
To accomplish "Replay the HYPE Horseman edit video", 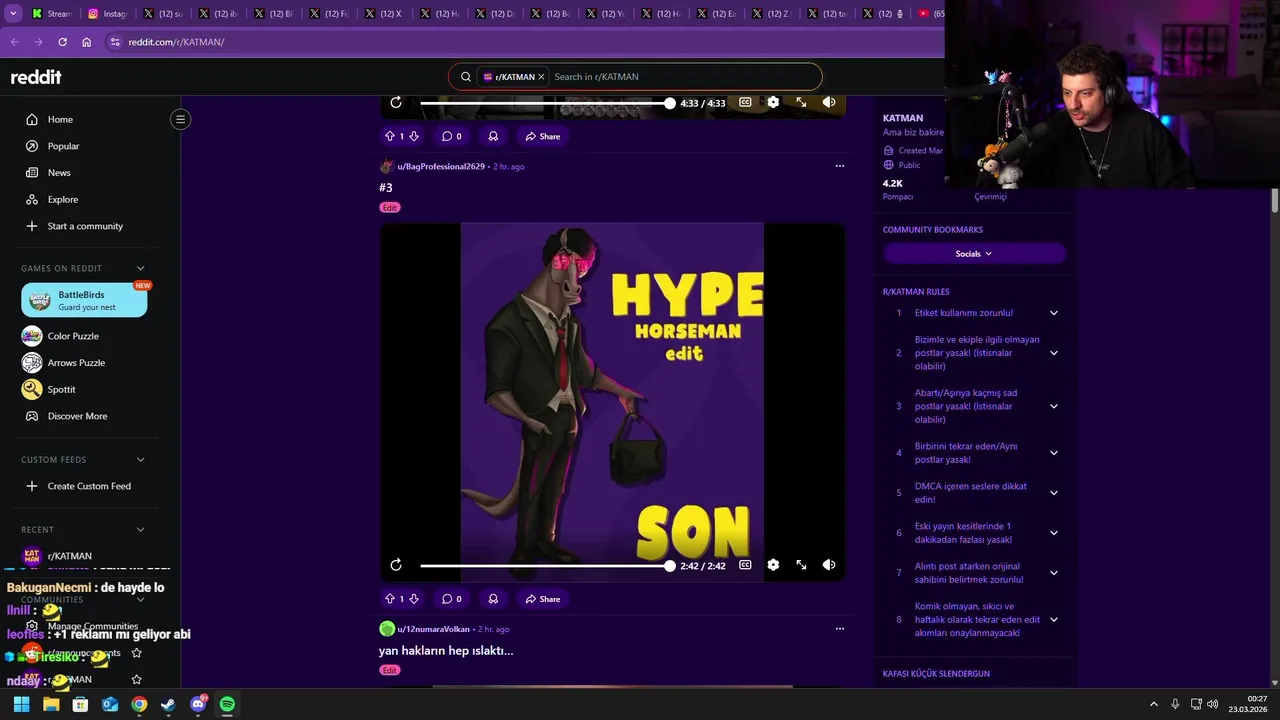I will pos(396,565).
